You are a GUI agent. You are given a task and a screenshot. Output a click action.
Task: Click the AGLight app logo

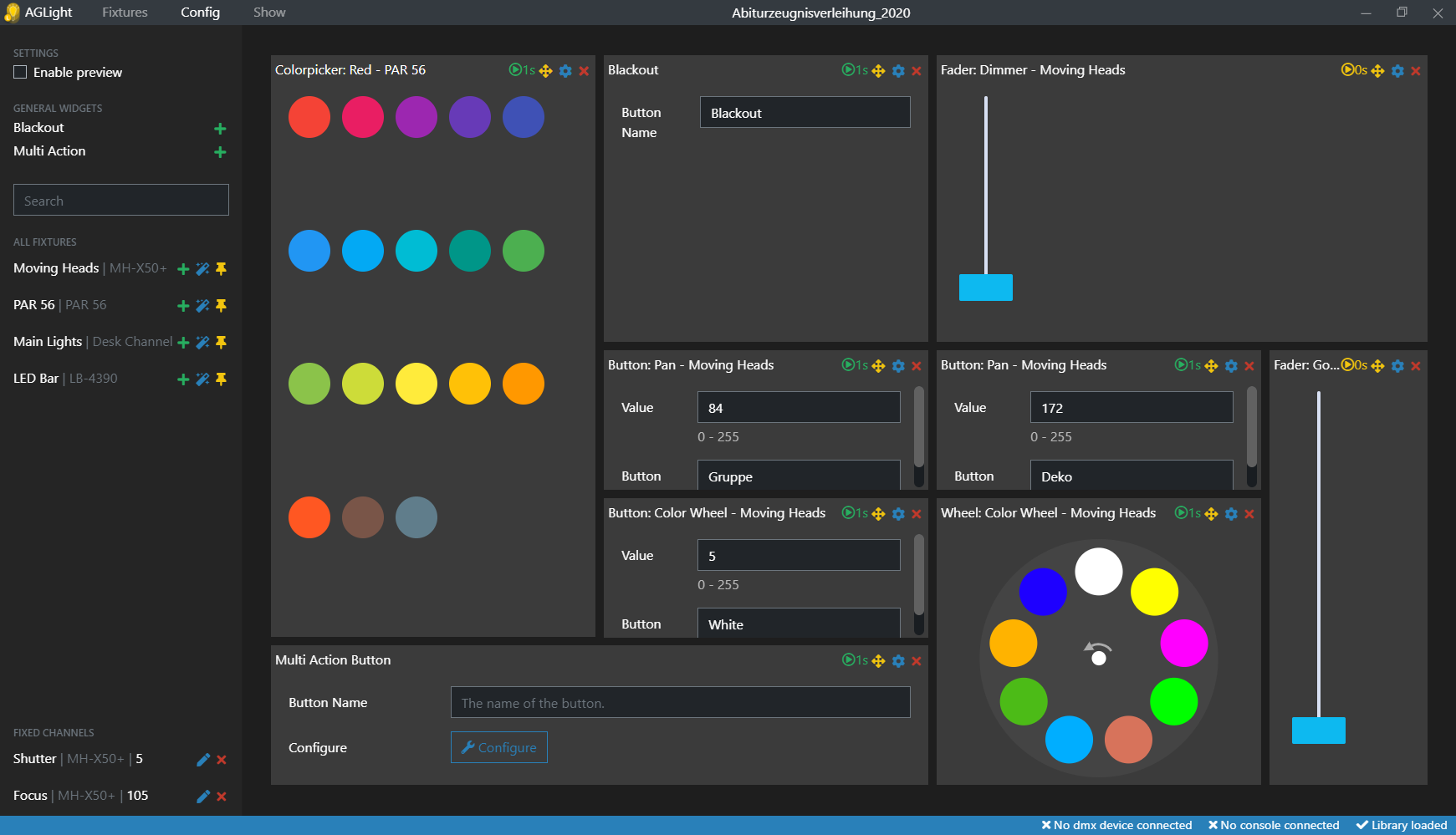tap(12, 13)
